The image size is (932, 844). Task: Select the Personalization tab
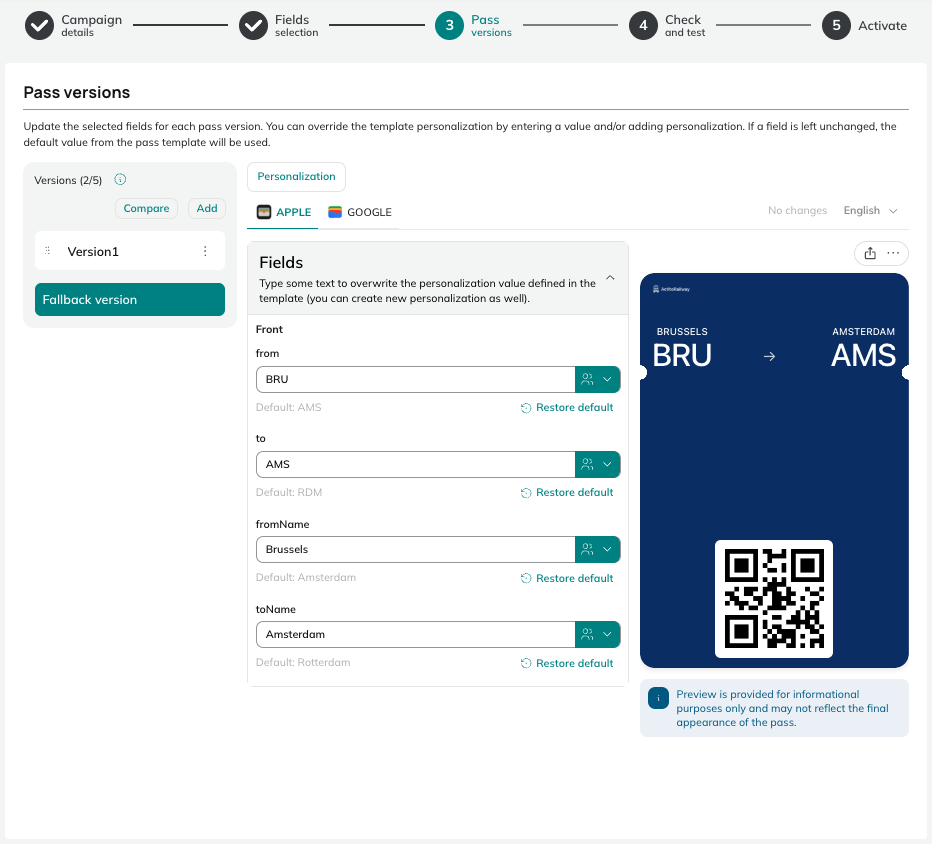(296, 177)
